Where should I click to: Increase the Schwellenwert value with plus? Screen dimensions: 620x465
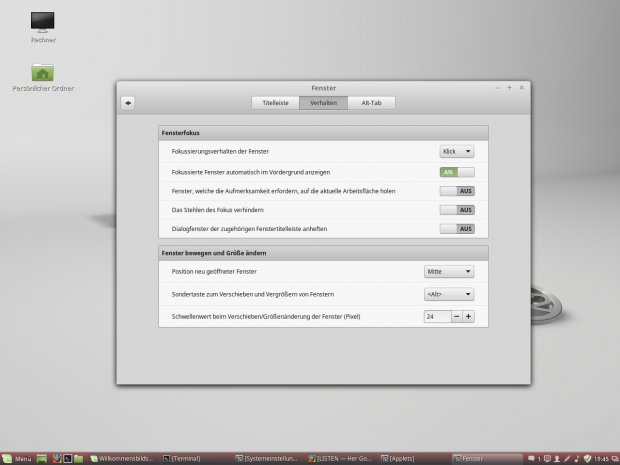pyautogui.click(x=469, y=316)
